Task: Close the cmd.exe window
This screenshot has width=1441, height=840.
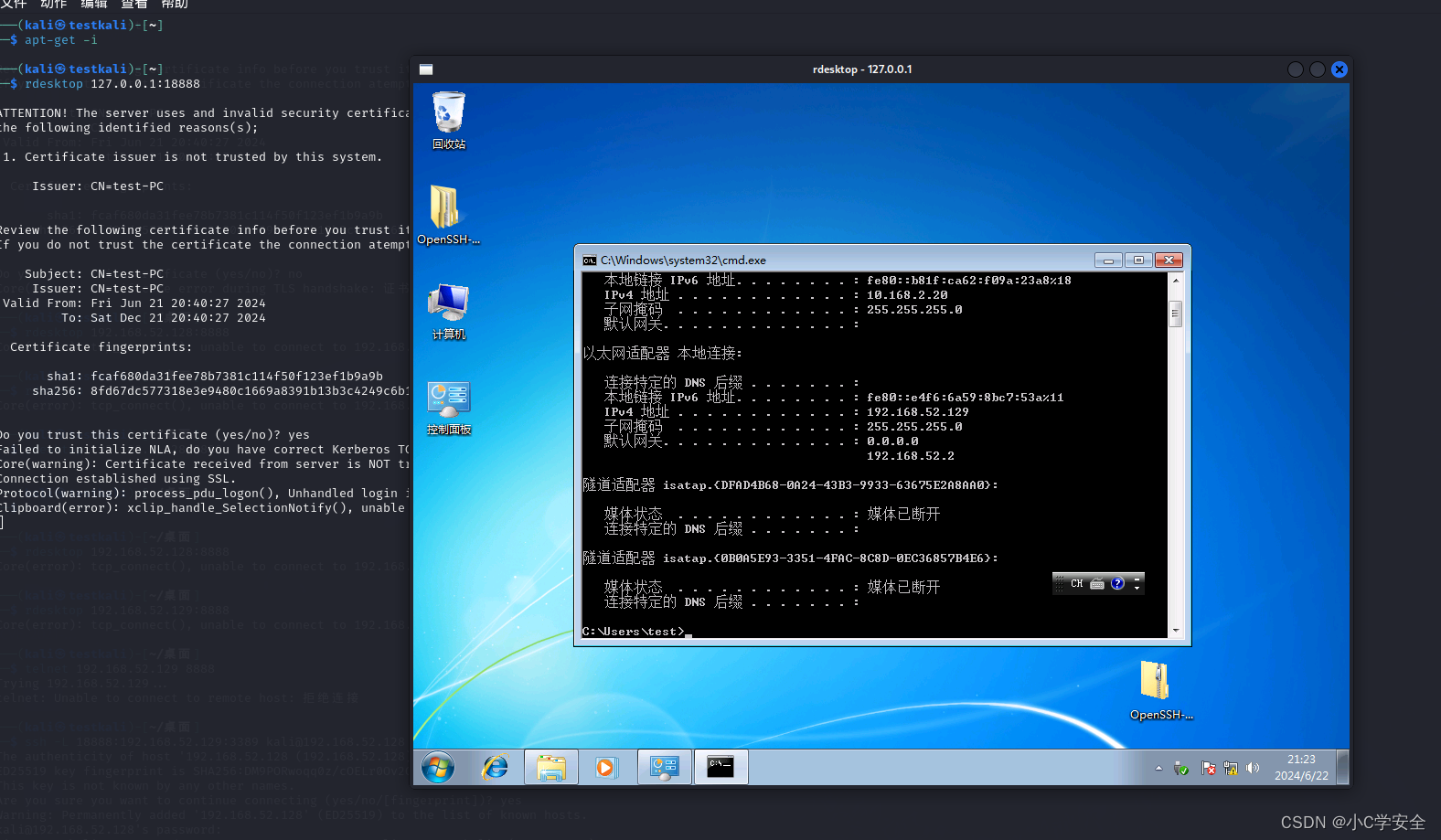Action: click(x=1169, y=261)
